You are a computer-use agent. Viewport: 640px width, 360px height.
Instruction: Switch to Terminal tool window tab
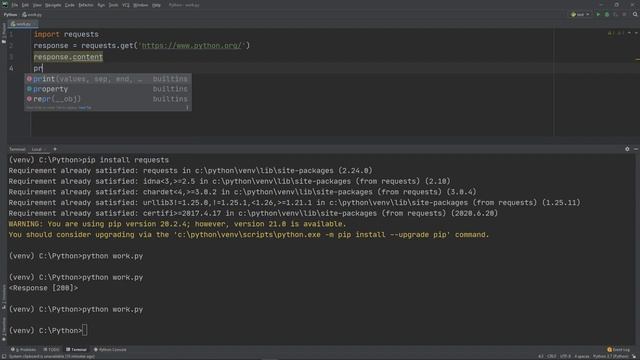76,350
